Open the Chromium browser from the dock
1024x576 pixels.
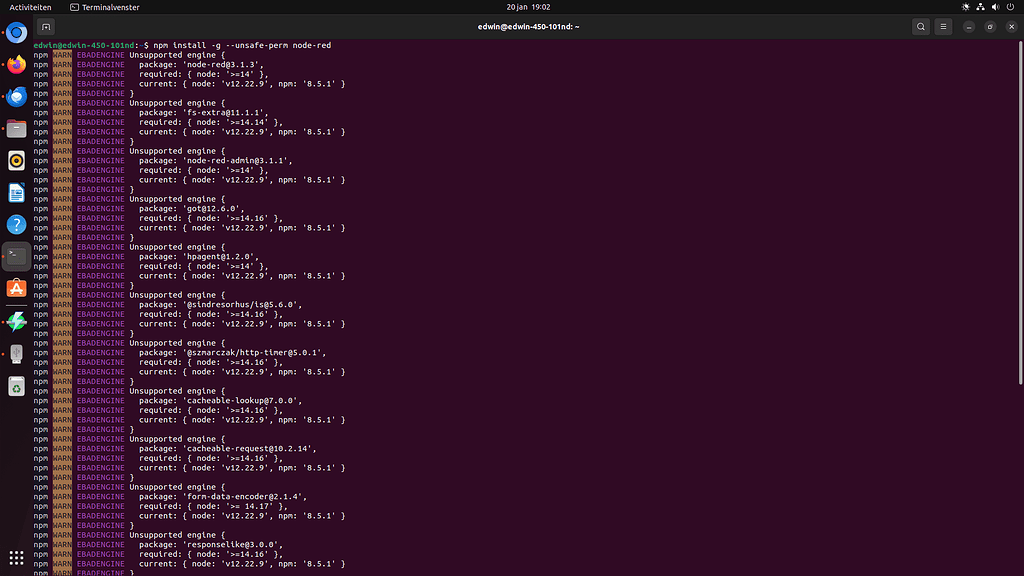(16, 33)
